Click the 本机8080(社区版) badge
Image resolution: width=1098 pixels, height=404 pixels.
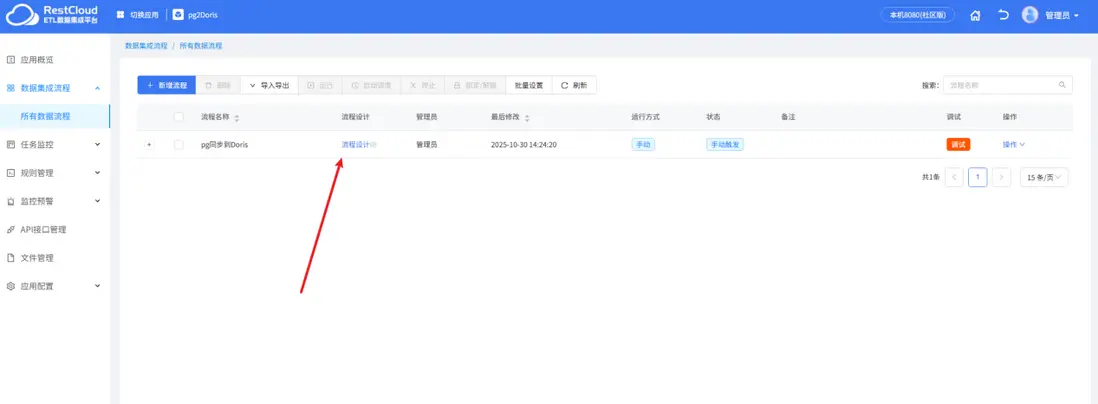[917, 15]
